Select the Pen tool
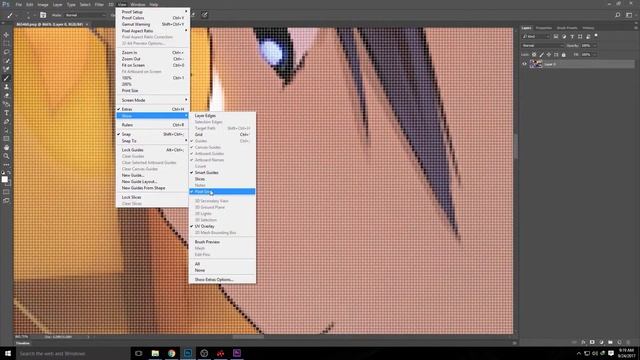 pyautogui.click(x=6, y=122)
